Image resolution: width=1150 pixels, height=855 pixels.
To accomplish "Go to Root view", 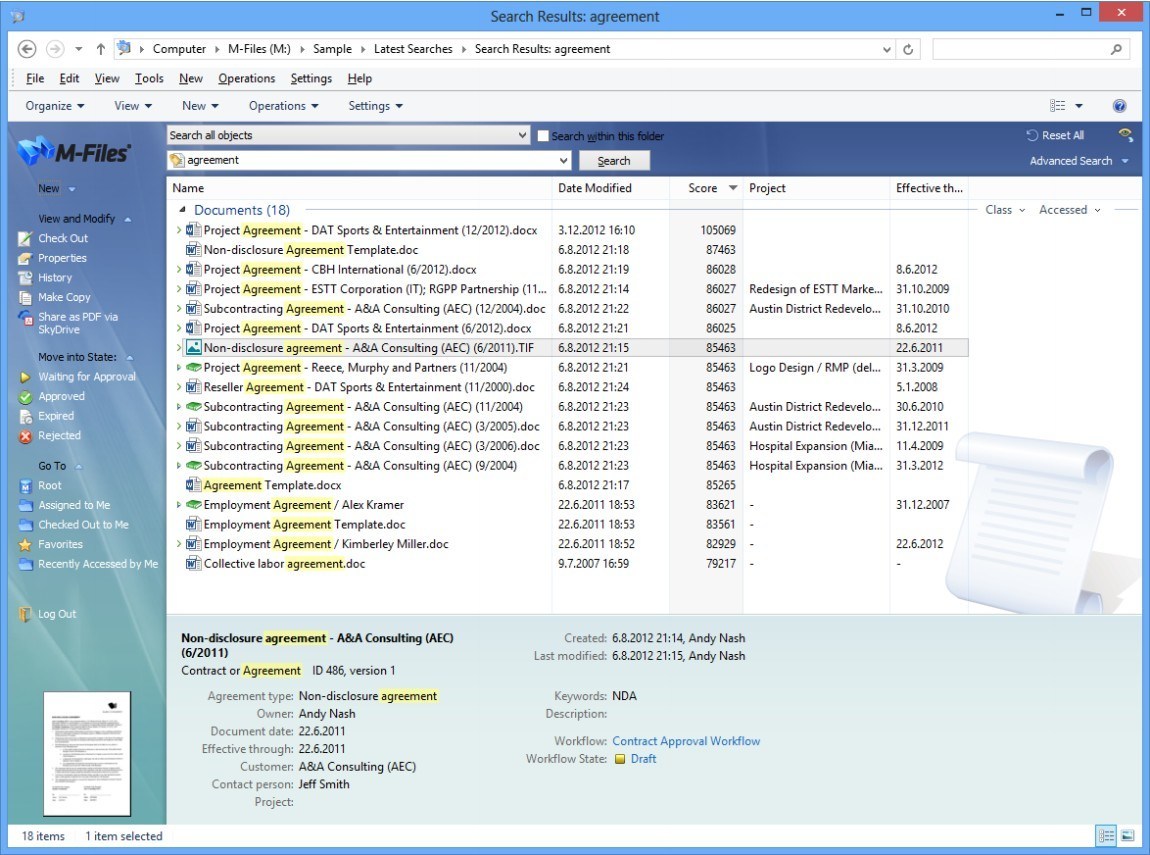I will (x=50, y=485).
